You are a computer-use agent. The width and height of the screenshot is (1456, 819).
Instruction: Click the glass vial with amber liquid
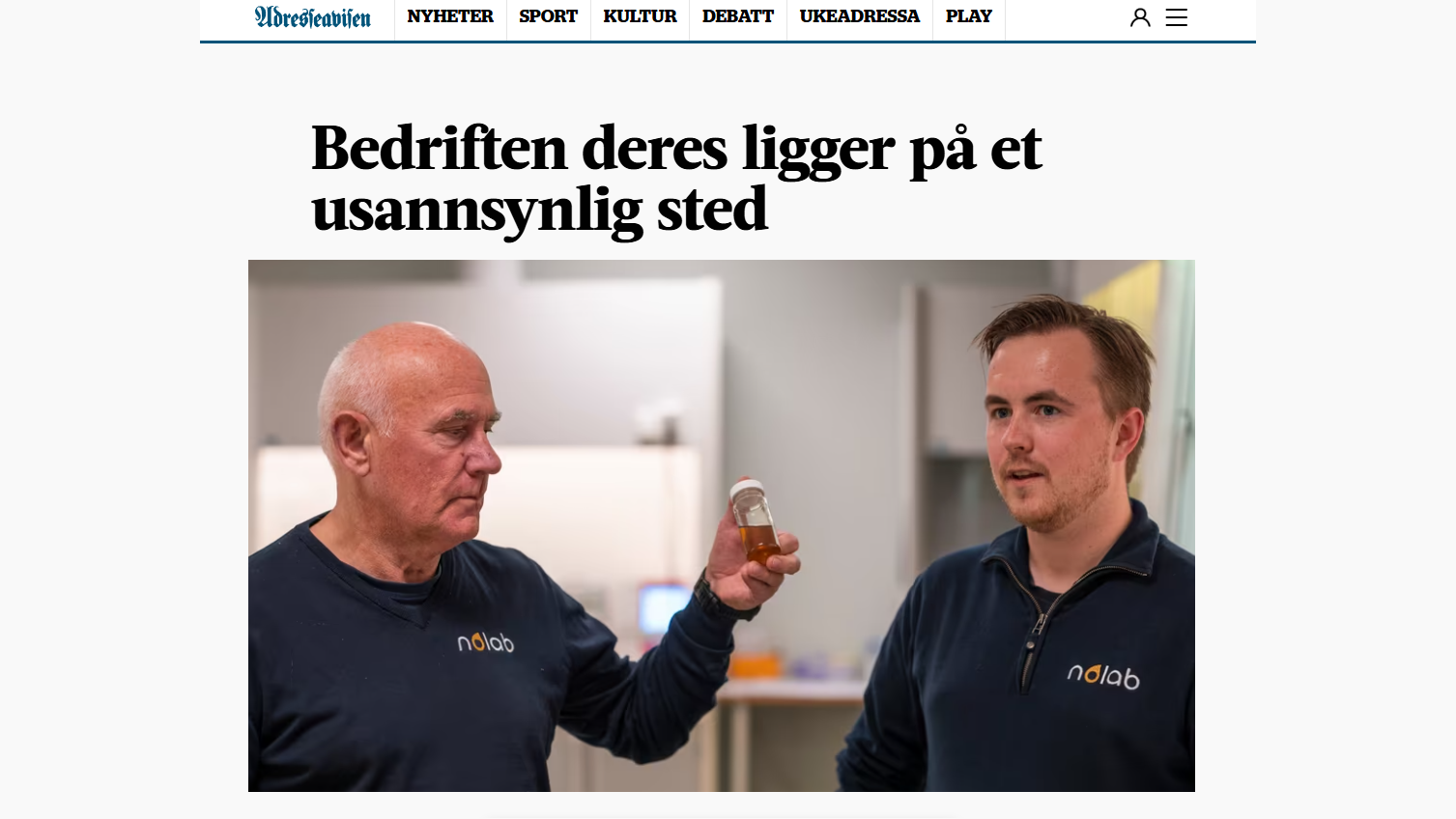point(755,521)
